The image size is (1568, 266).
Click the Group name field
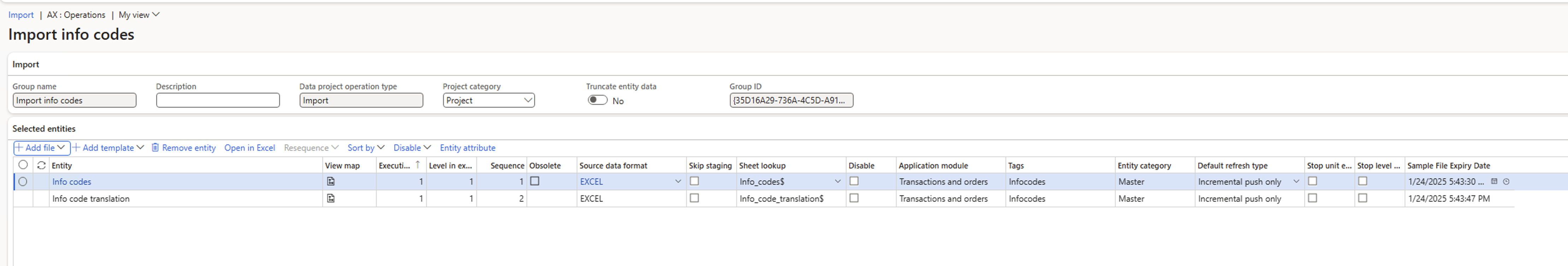click(x=74, y=100)
